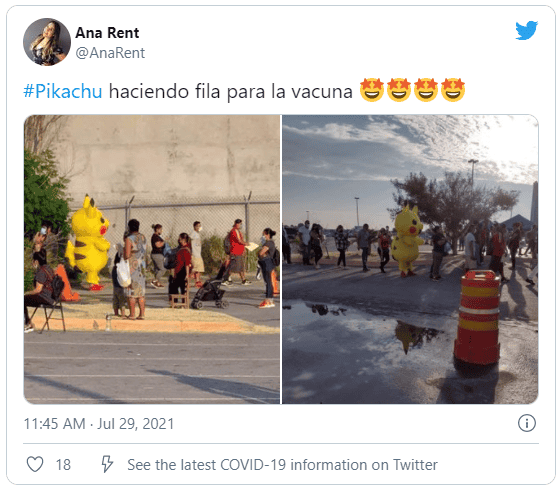Click the third star-eyes emoji
This screenshot has height=491, width=560.
tap(426, 90)
